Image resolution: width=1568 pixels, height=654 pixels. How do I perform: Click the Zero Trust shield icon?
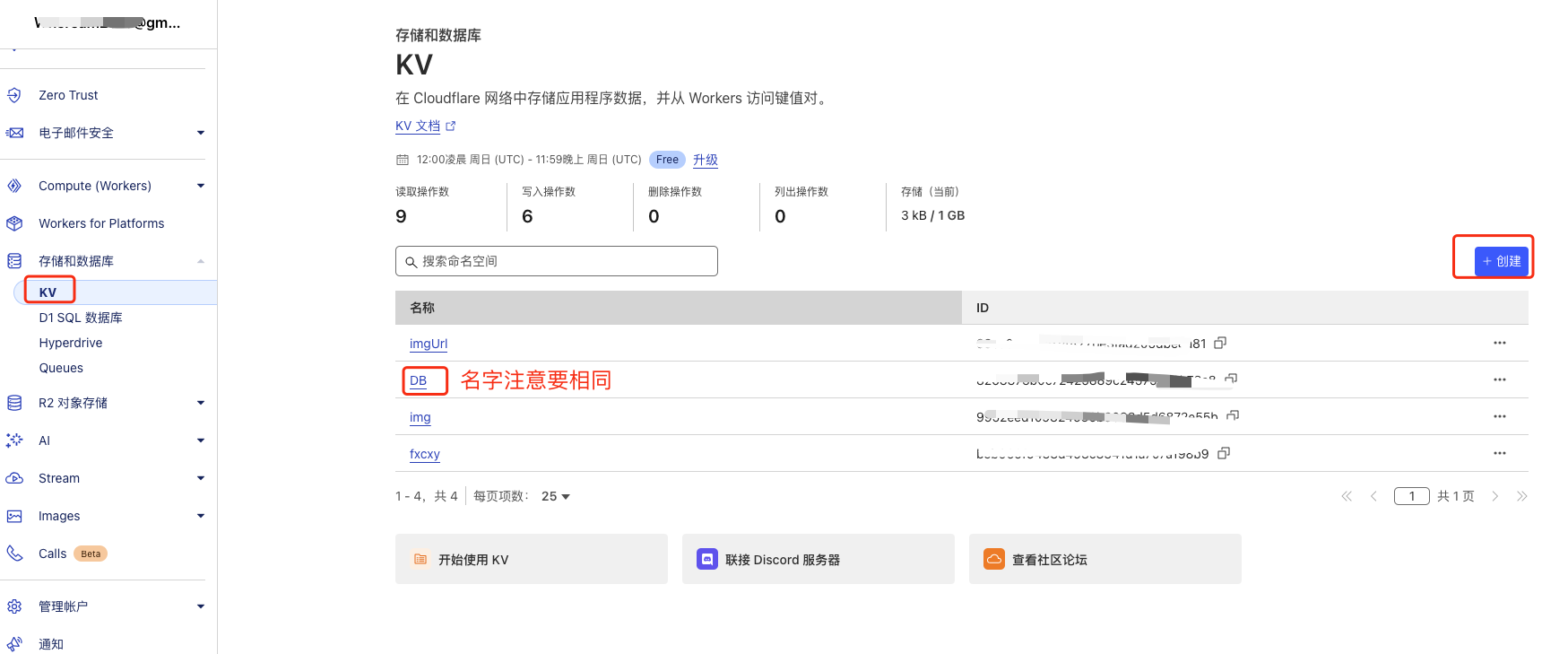click(14, 95)
